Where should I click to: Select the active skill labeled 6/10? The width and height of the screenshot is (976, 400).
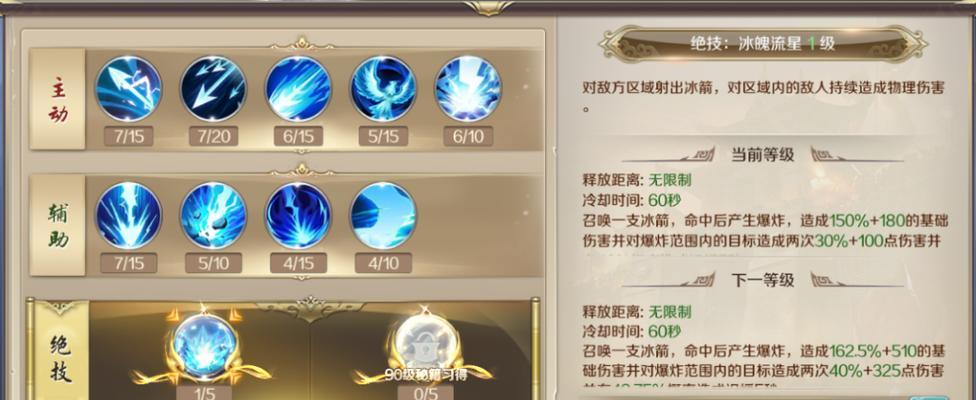[x=468, y=88]
